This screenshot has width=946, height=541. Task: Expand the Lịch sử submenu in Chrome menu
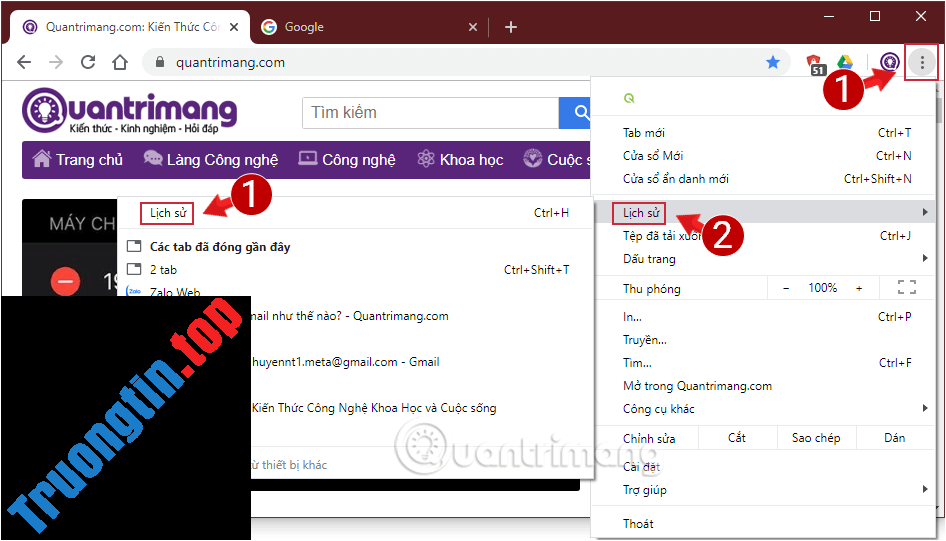[764, 212]
